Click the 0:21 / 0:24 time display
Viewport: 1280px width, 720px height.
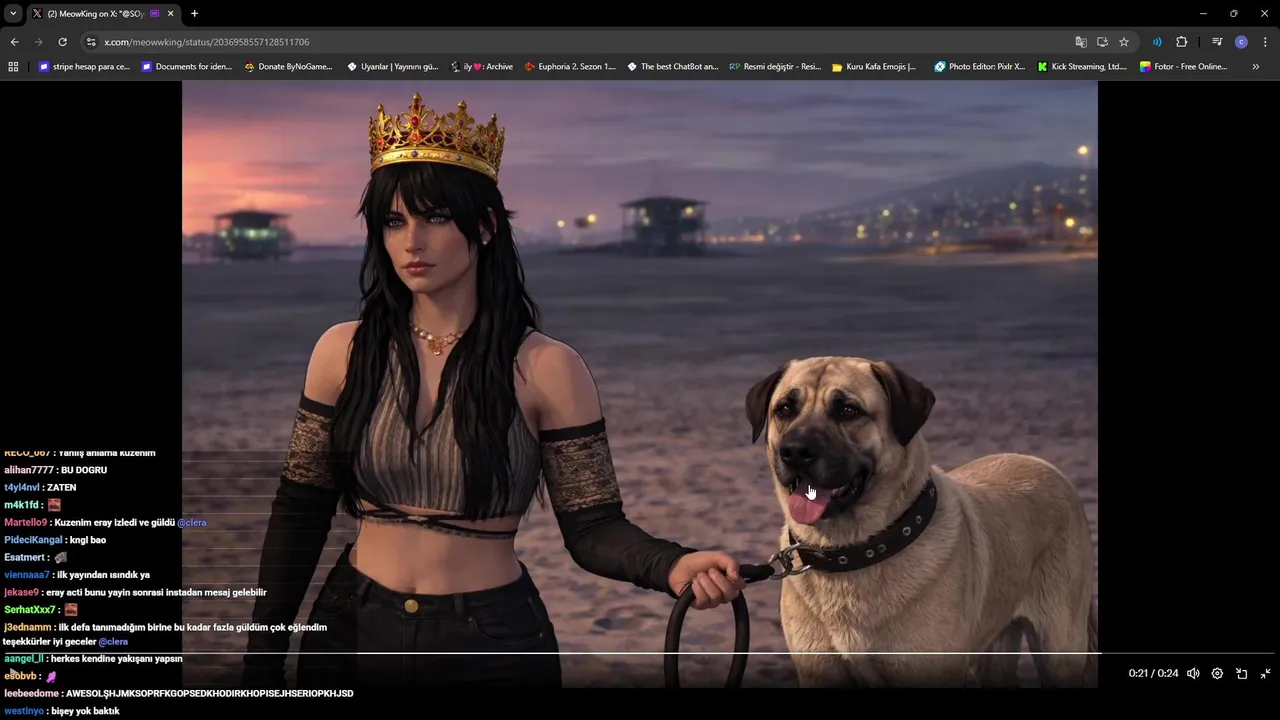pyautogui.click(x=1153, y=674)
